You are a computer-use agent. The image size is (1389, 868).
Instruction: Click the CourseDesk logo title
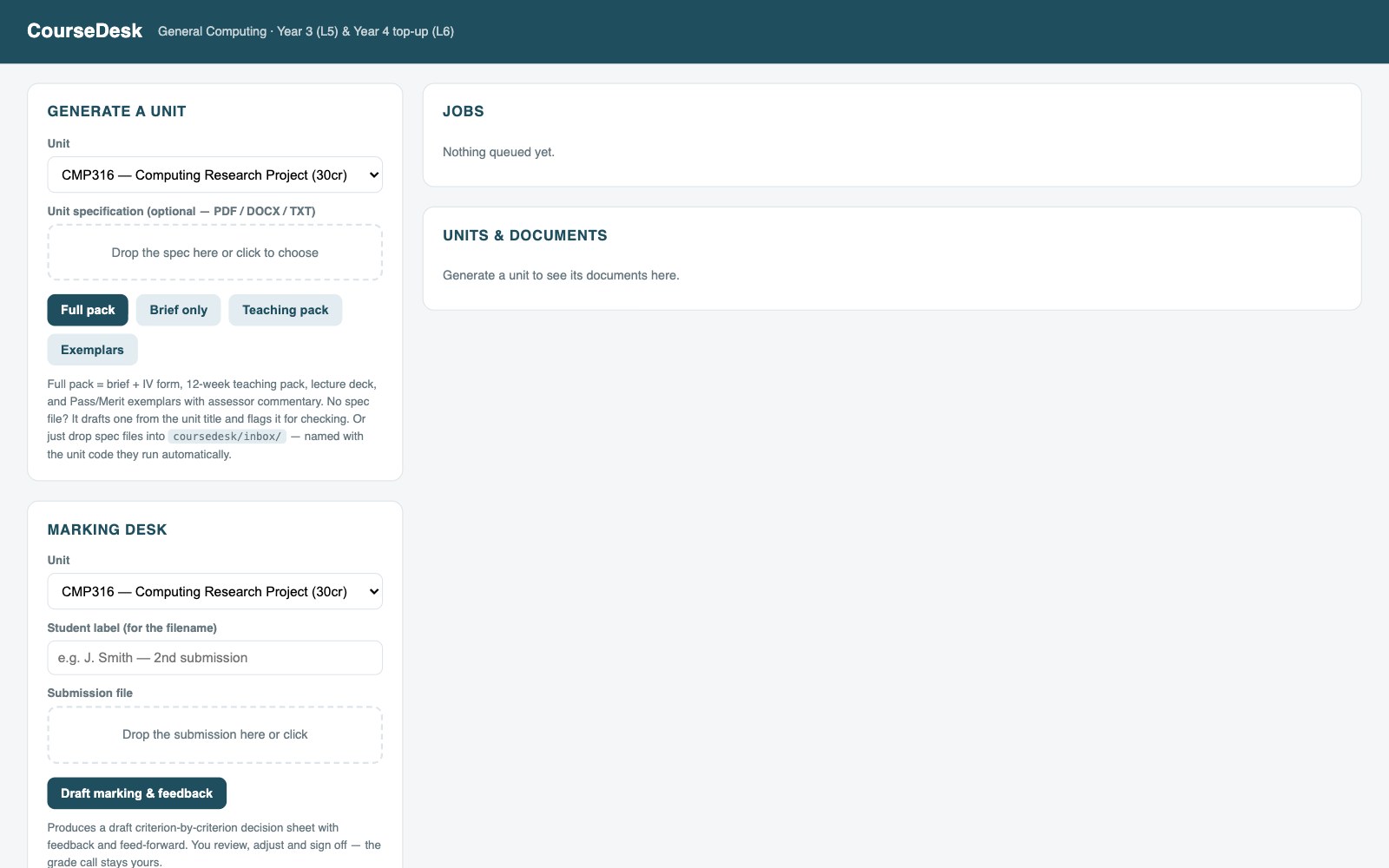click(x=84, y=31)
